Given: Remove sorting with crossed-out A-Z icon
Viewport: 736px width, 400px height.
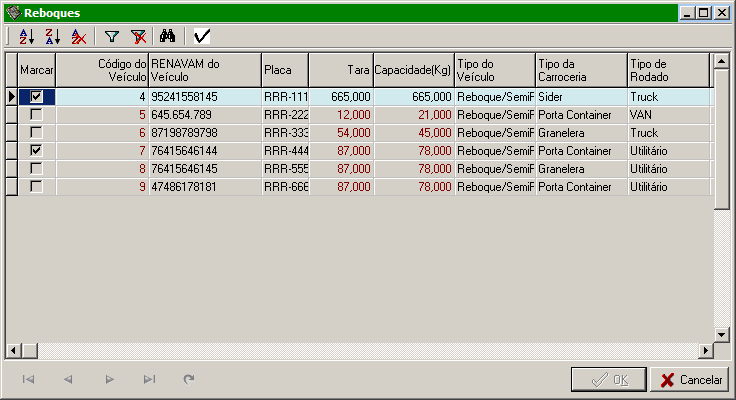Looking at the screenshot, I should pos(79,36).
